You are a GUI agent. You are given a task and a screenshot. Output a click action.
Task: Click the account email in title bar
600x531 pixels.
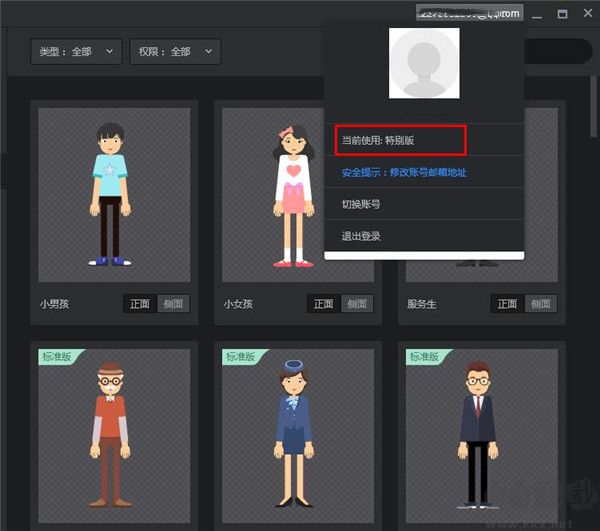tap(470, 13)
